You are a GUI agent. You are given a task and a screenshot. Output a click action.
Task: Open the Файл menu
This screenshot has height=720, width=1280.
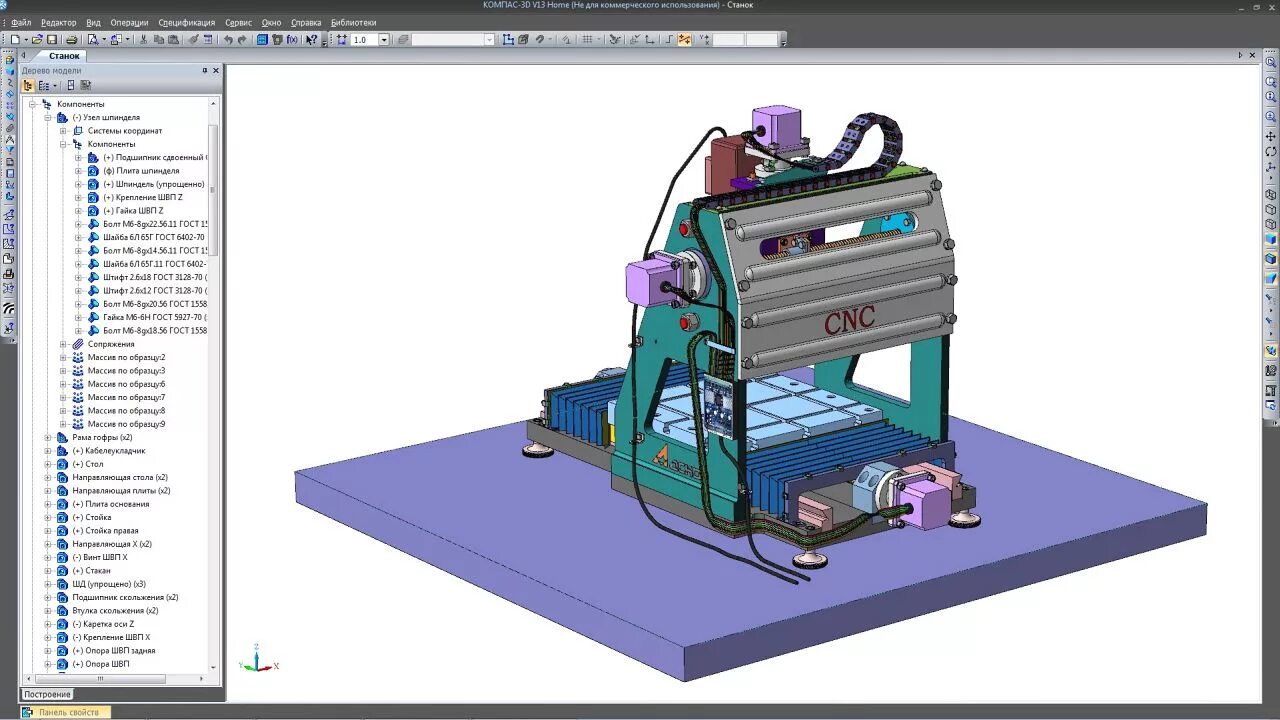pos(21,22)
